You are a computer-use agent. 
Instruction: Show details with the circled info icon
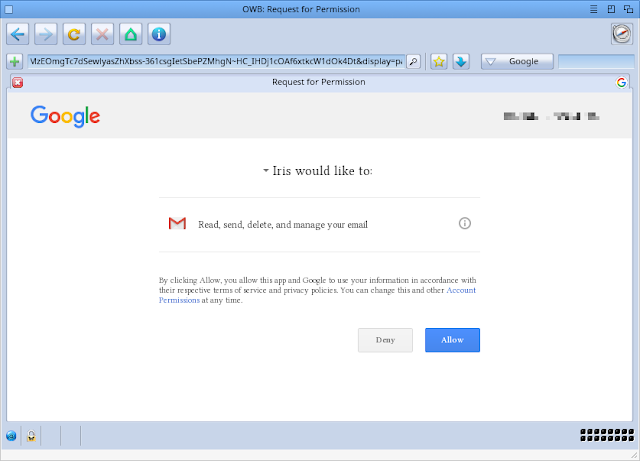pos(464,223)
